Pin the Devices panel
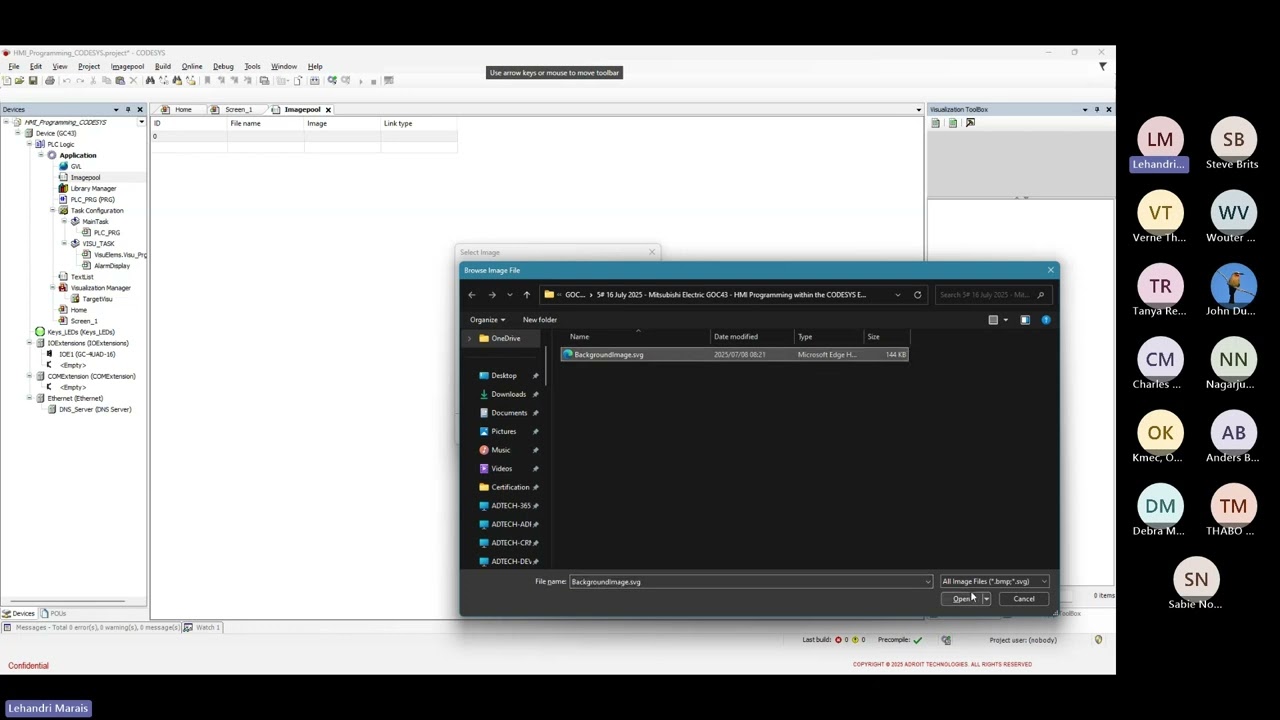 [x=128, y=109]
